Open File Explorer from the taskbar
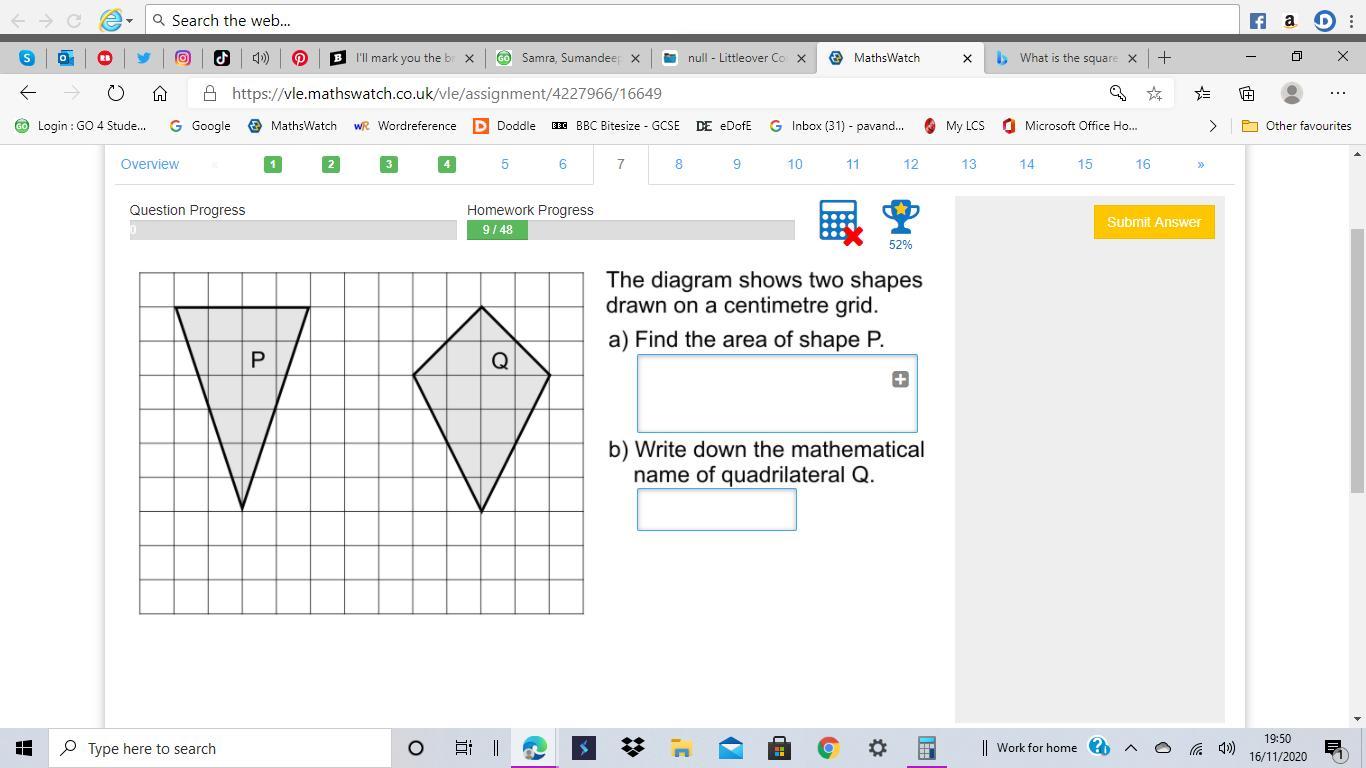This screenshot has width=1366, height=768. (681, 748)
